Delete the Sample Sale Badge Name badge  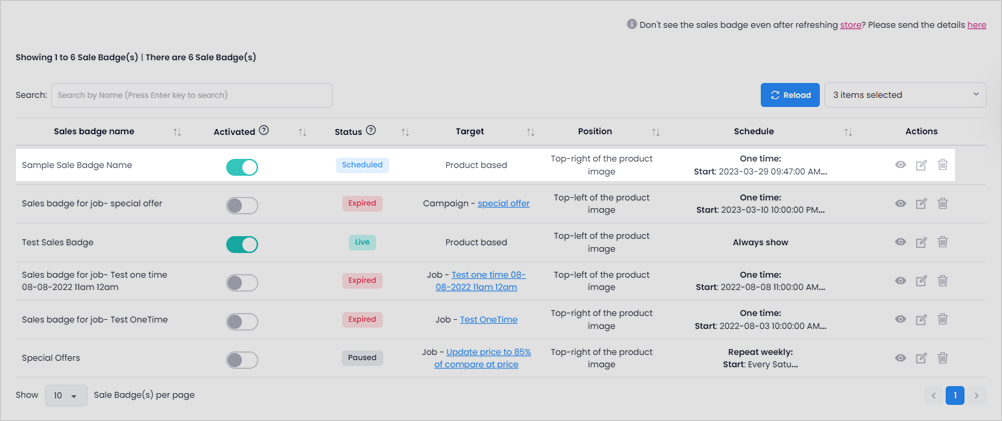tap(942, 165)
